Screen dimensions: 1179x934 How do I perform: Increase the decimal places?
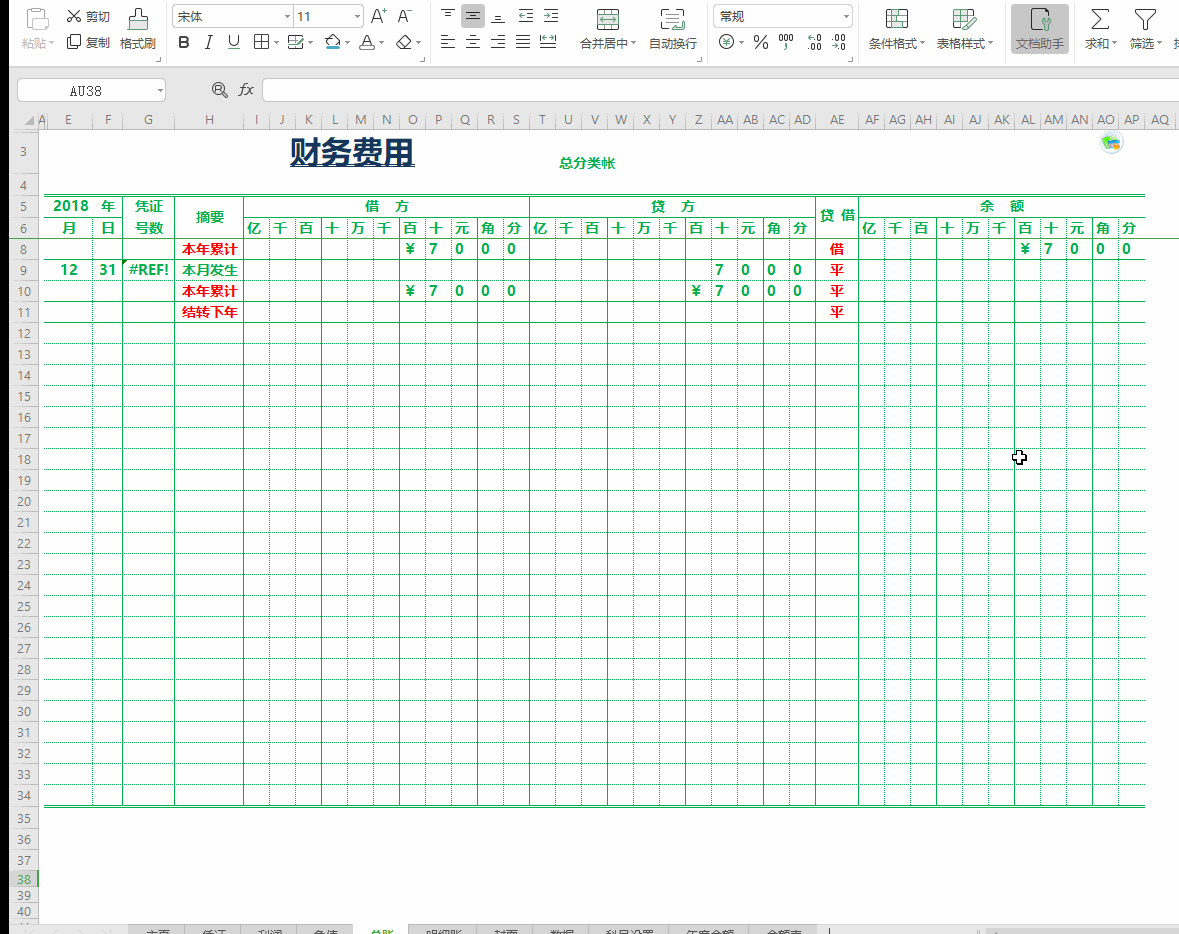(814, 42)
